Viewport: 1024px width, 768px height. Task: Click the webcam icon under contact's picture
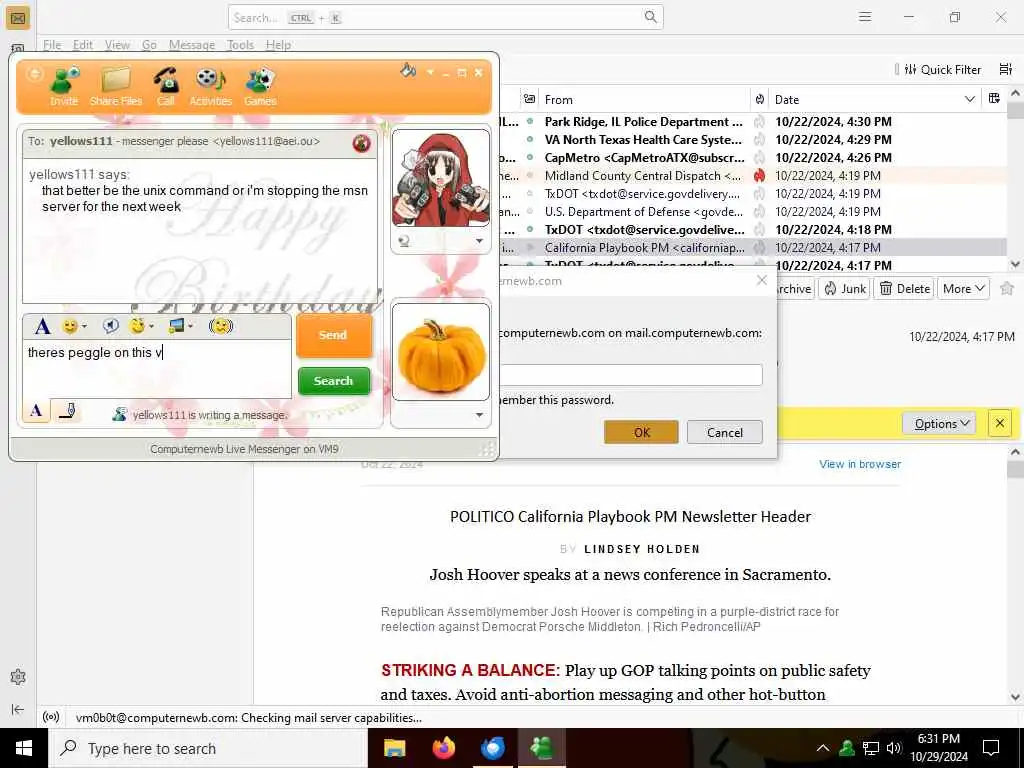click(404, 241)
